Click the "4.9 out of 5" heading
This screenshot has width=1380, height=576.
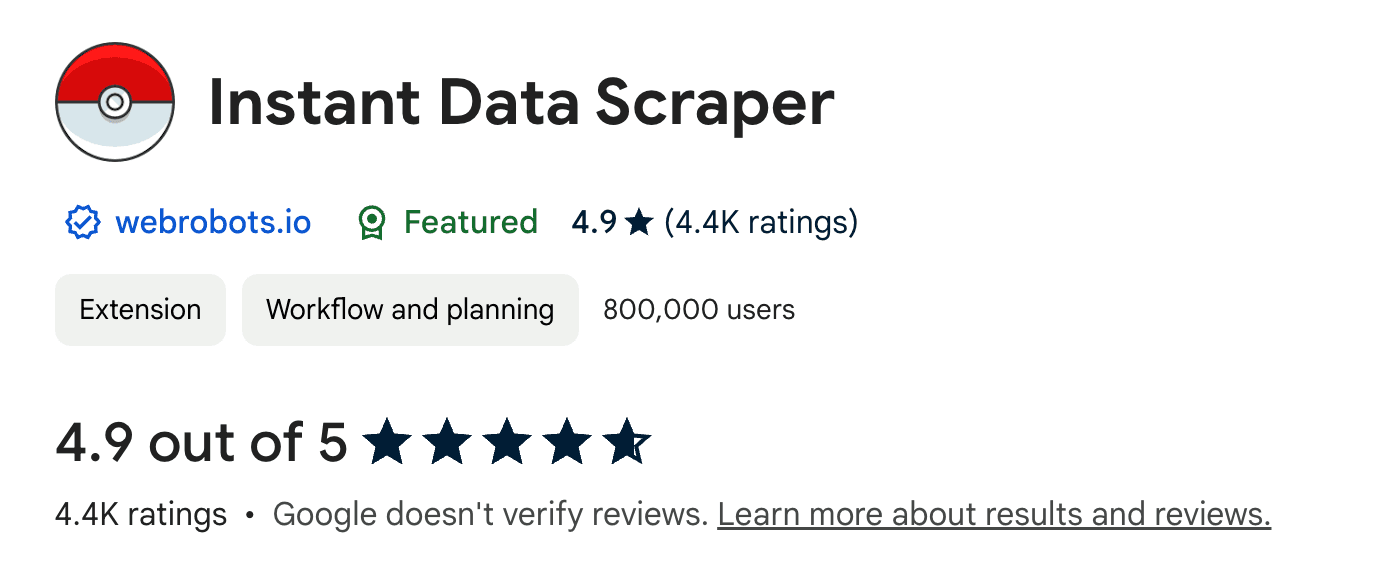click(201, 443)
